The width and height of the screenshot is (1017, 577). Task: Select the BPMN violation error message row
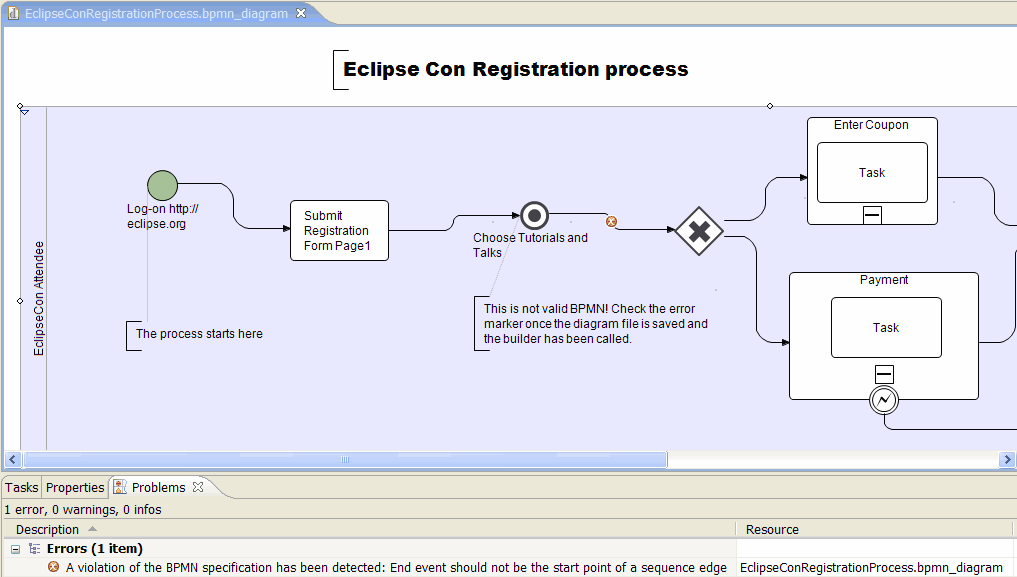pos(396,568)
